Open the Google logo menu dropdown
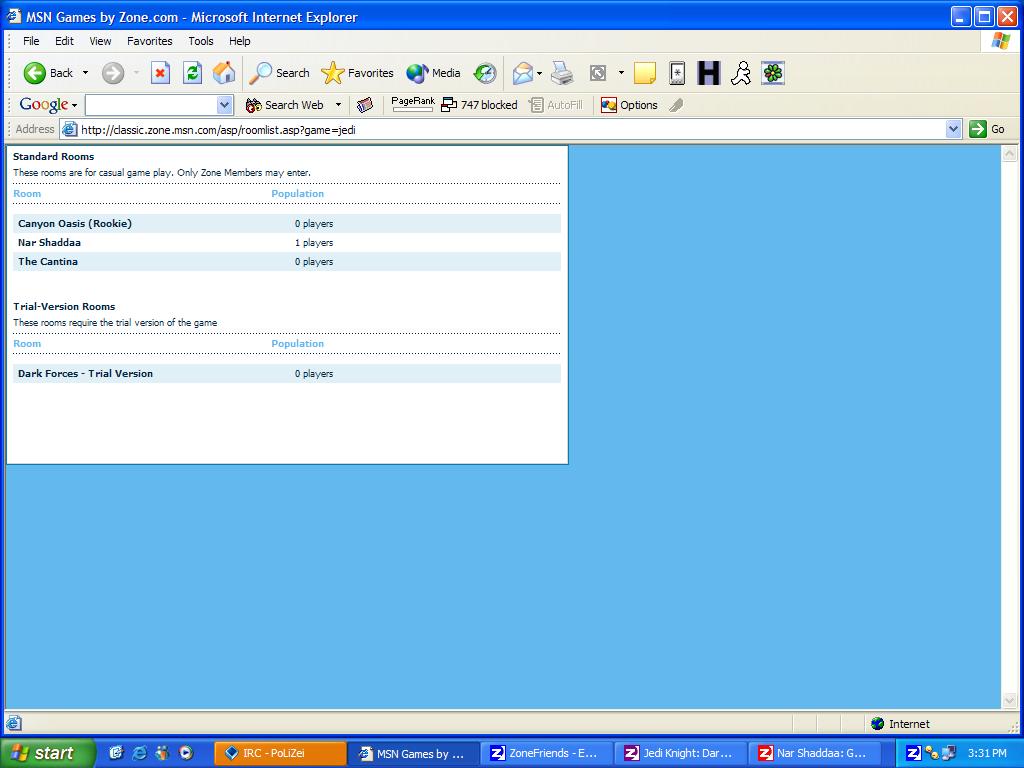Screen dimensions: 1024x768 click(48, 104)
